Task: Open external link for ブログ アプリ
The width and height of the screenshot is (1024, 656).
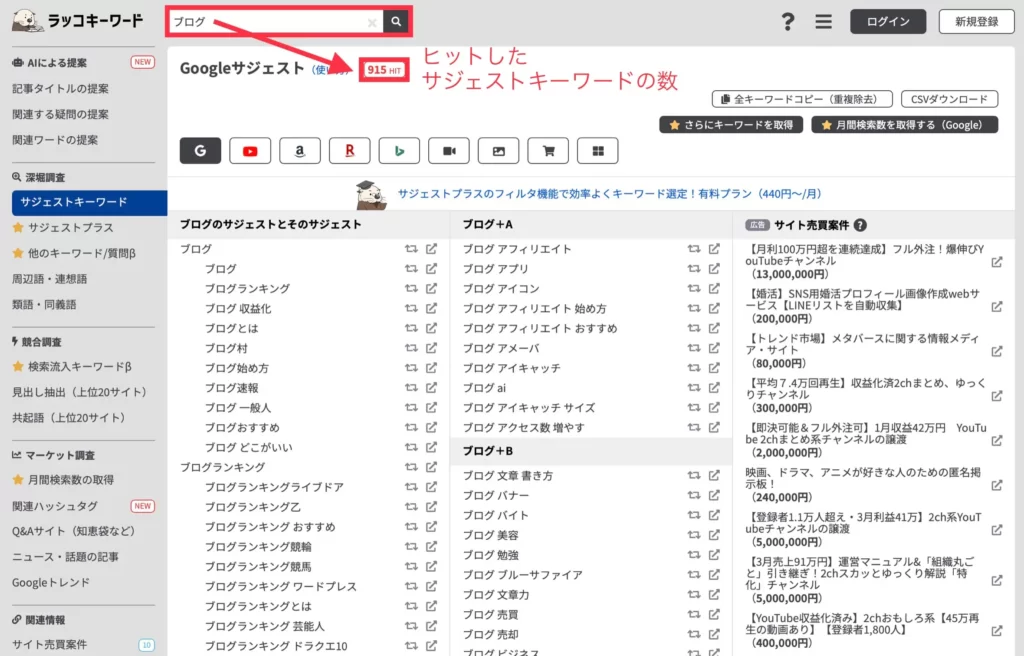Action: 714,269
